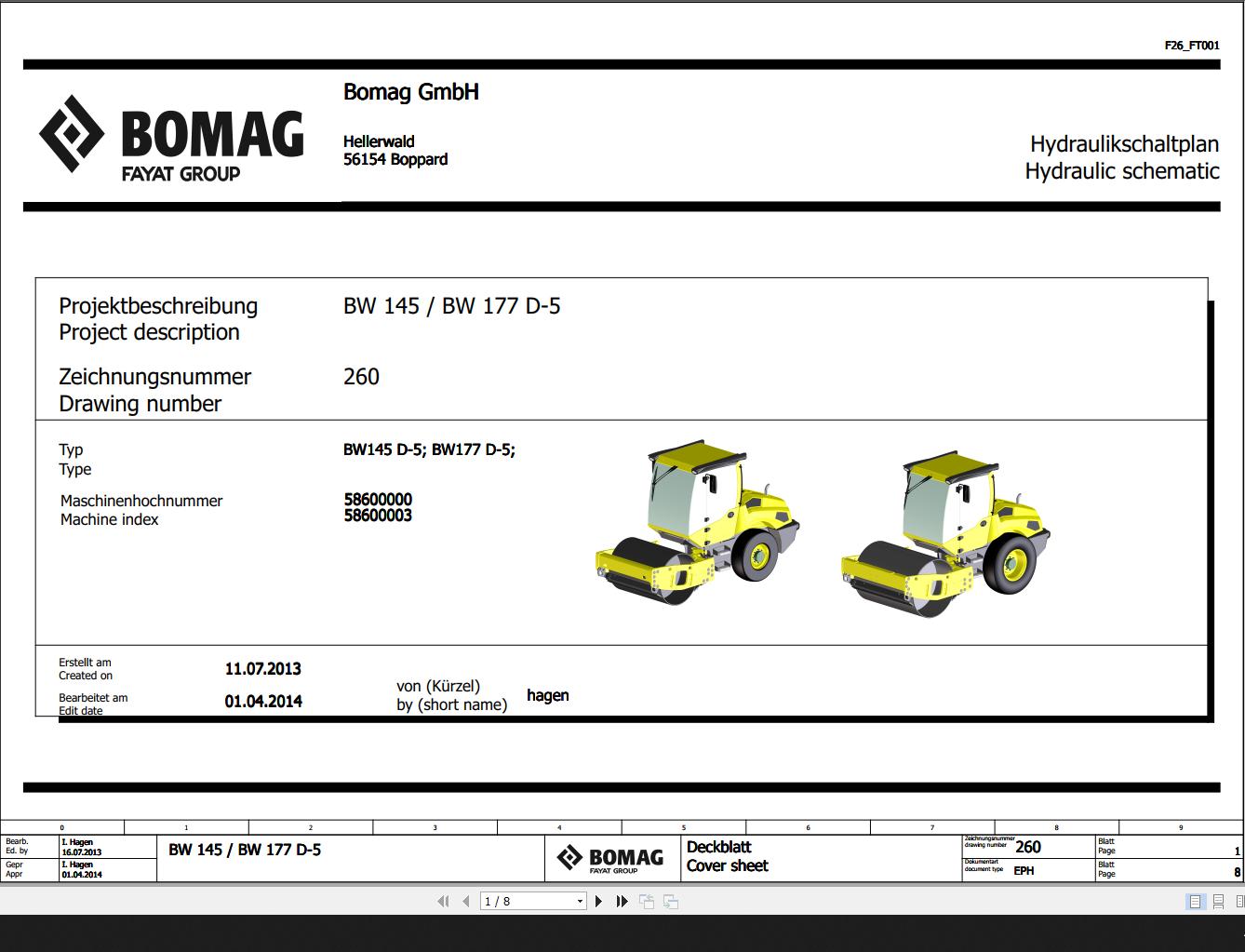Go to the first page
1245x952 pixels.
443,901
